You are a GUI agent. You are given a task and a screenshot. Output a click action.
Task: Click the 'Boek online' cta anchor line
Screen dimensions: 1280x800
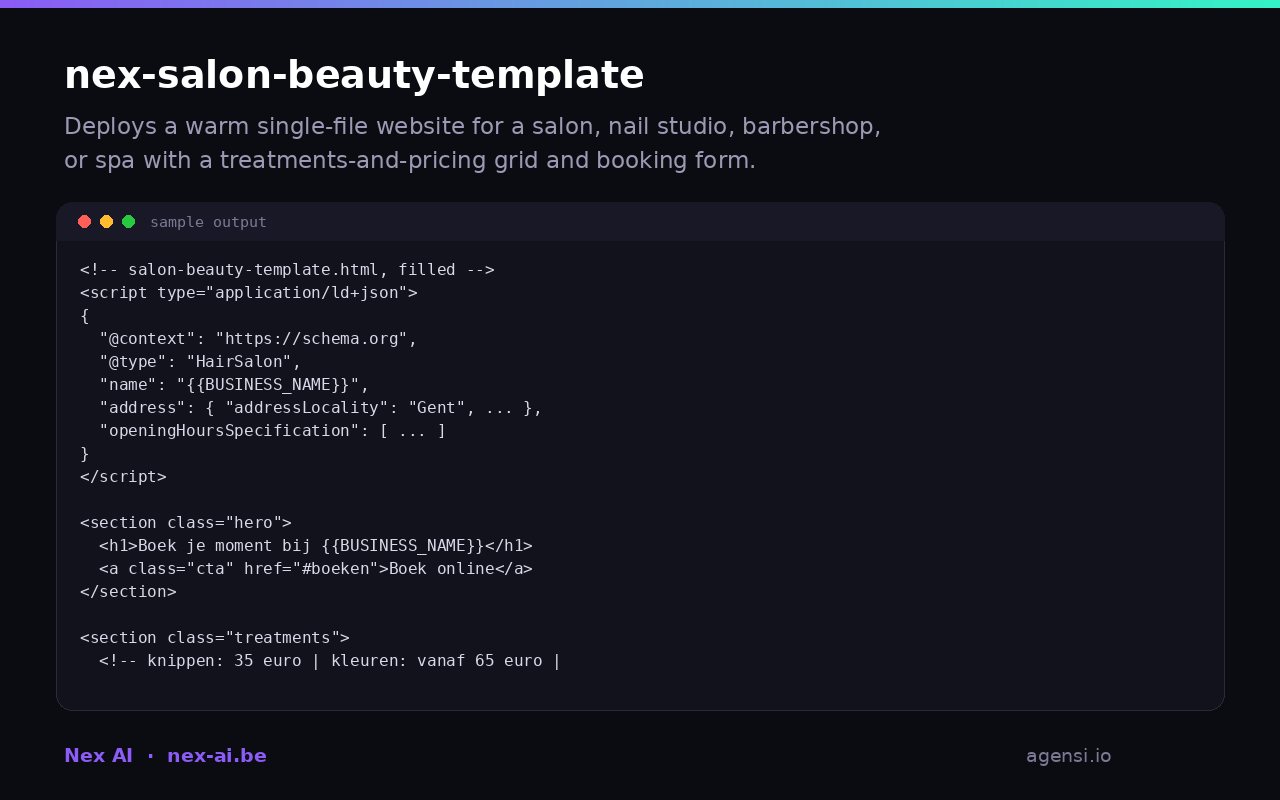tap(316, 569)
